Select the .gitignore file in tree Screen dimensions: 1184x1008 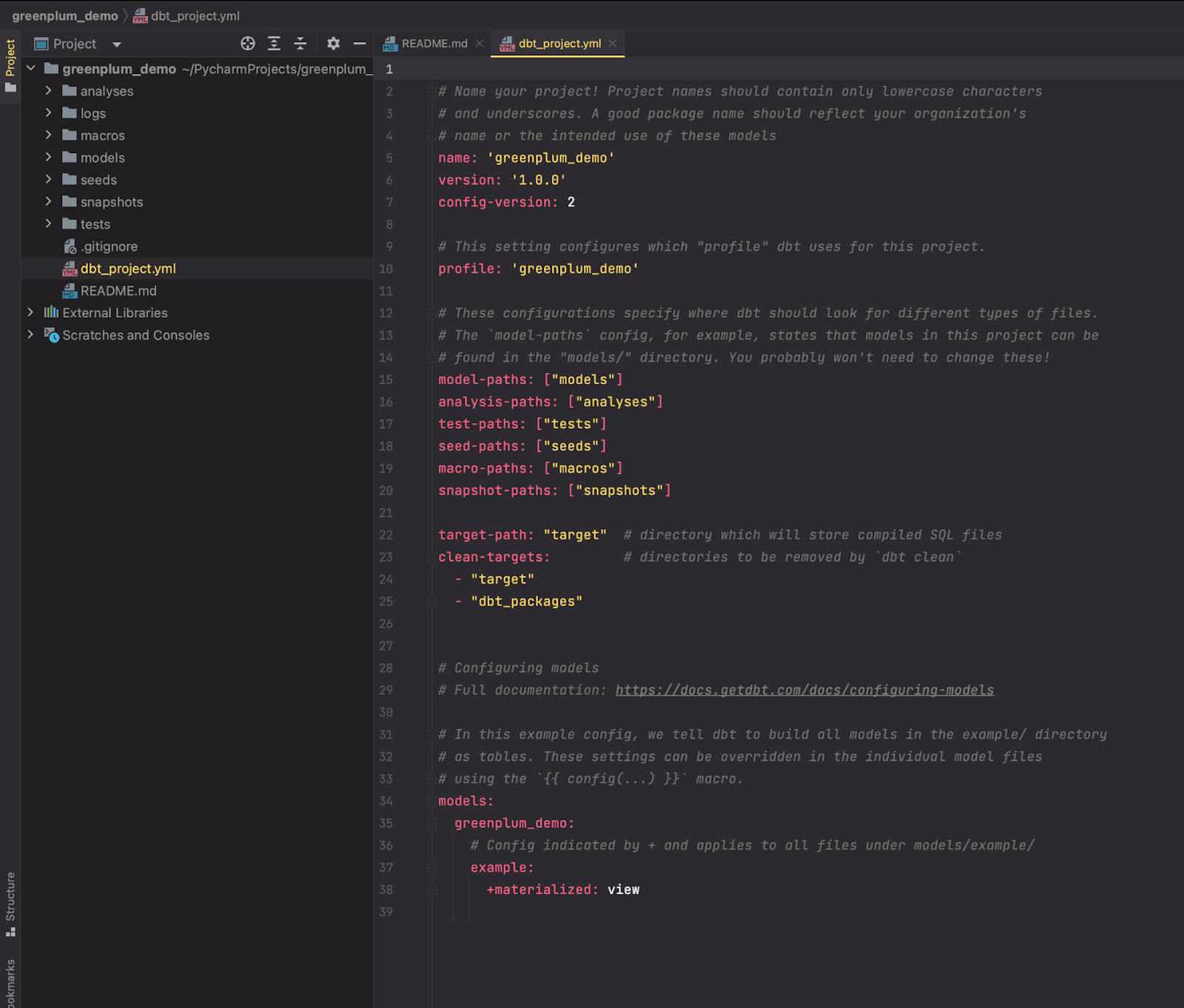pyautogui.click(x=109, y=246)
